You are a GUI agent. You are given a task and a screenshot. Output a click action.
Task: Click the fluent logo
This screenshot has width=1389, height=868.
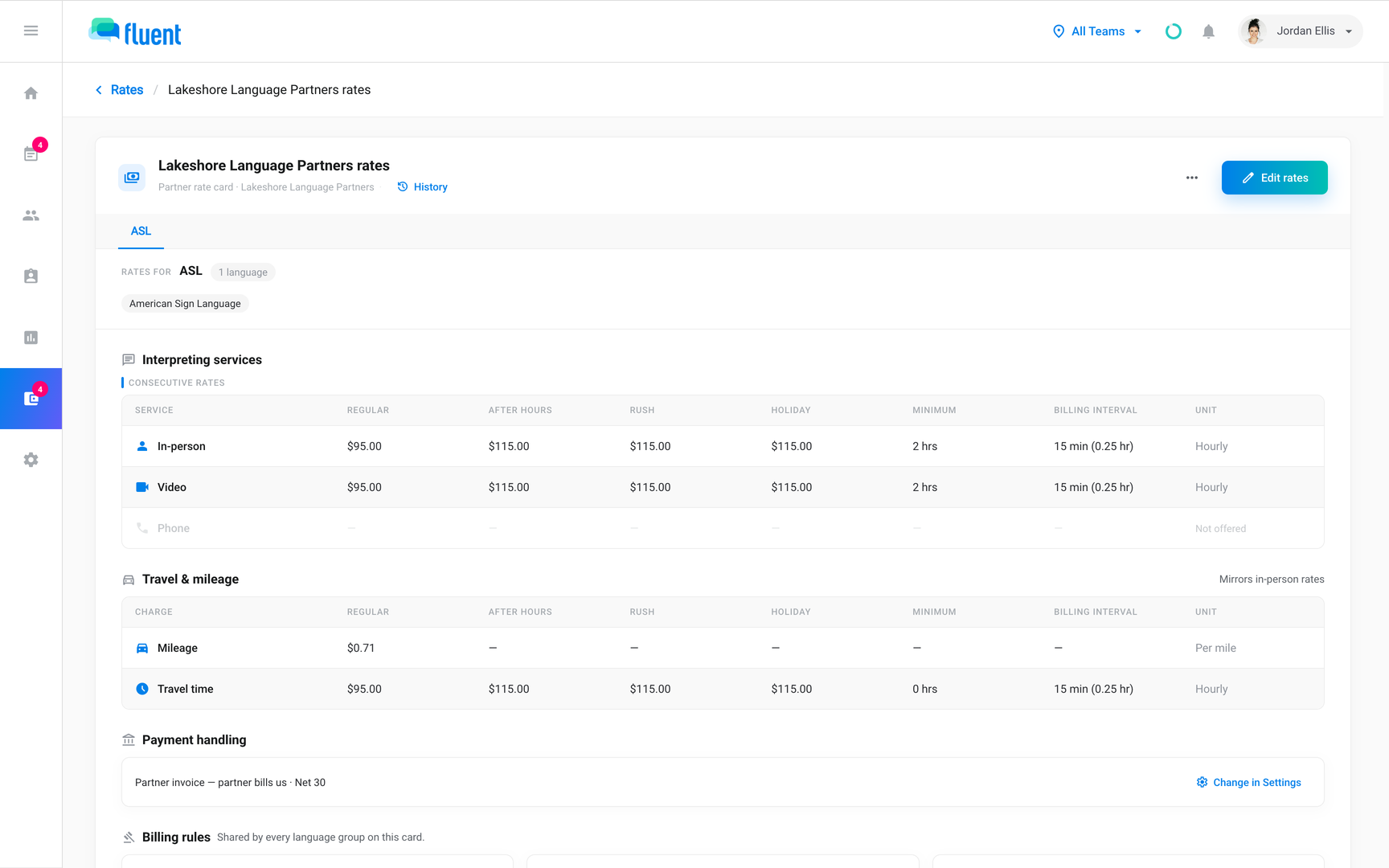135,32
